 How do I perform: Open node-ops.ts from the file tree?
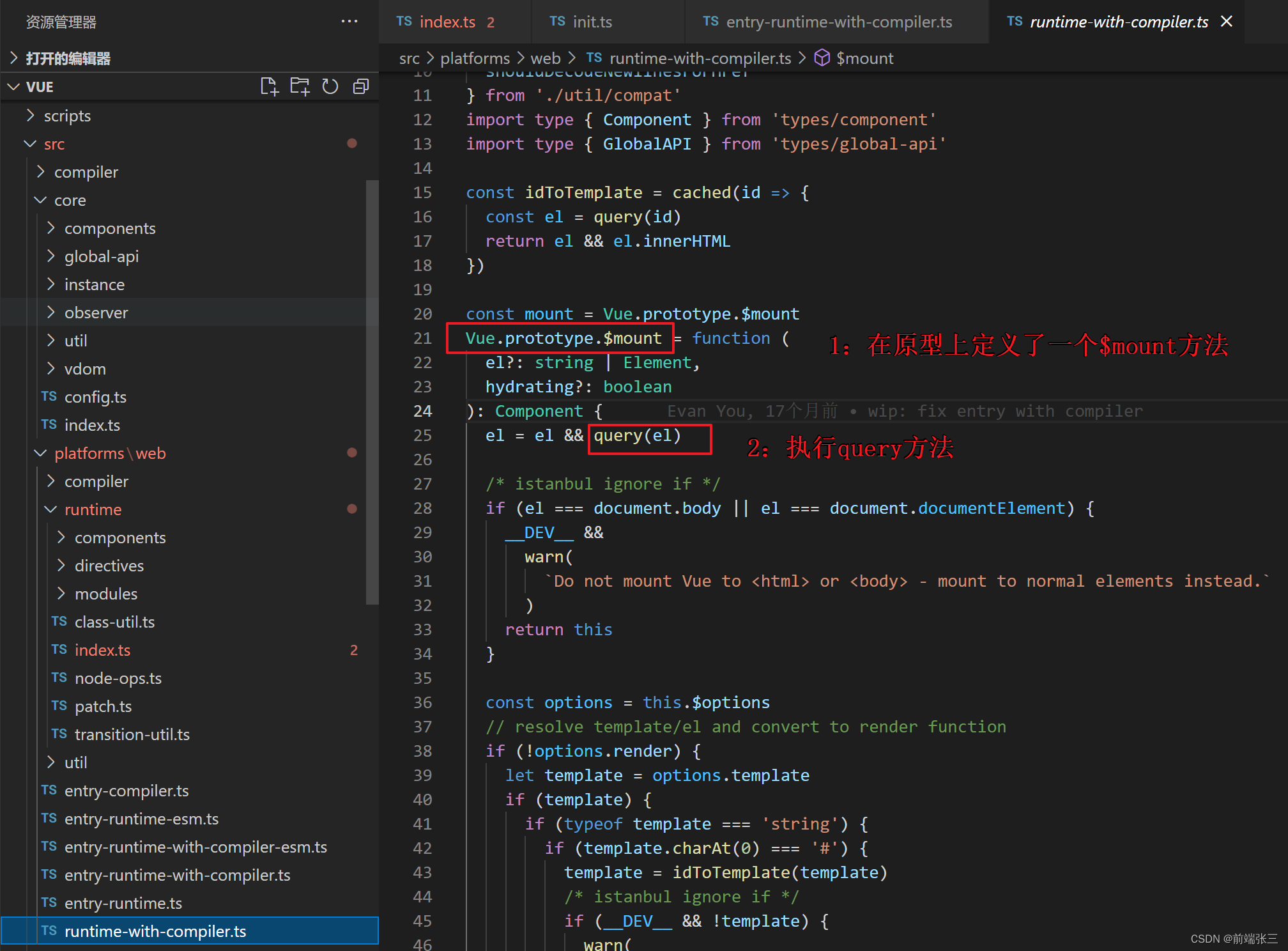point(118,678)
